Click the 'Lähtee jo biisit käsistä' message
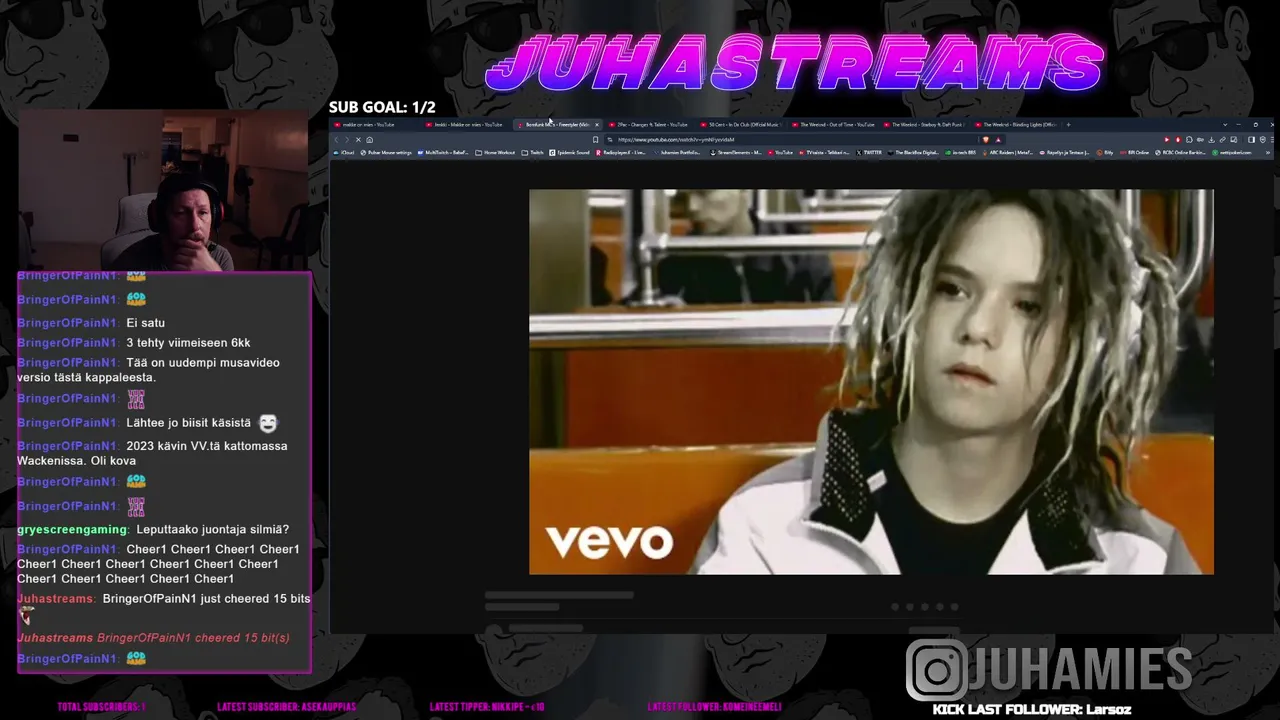This screenshot has height=720, width=1280. pyautogui.click(x=188, y=423)
